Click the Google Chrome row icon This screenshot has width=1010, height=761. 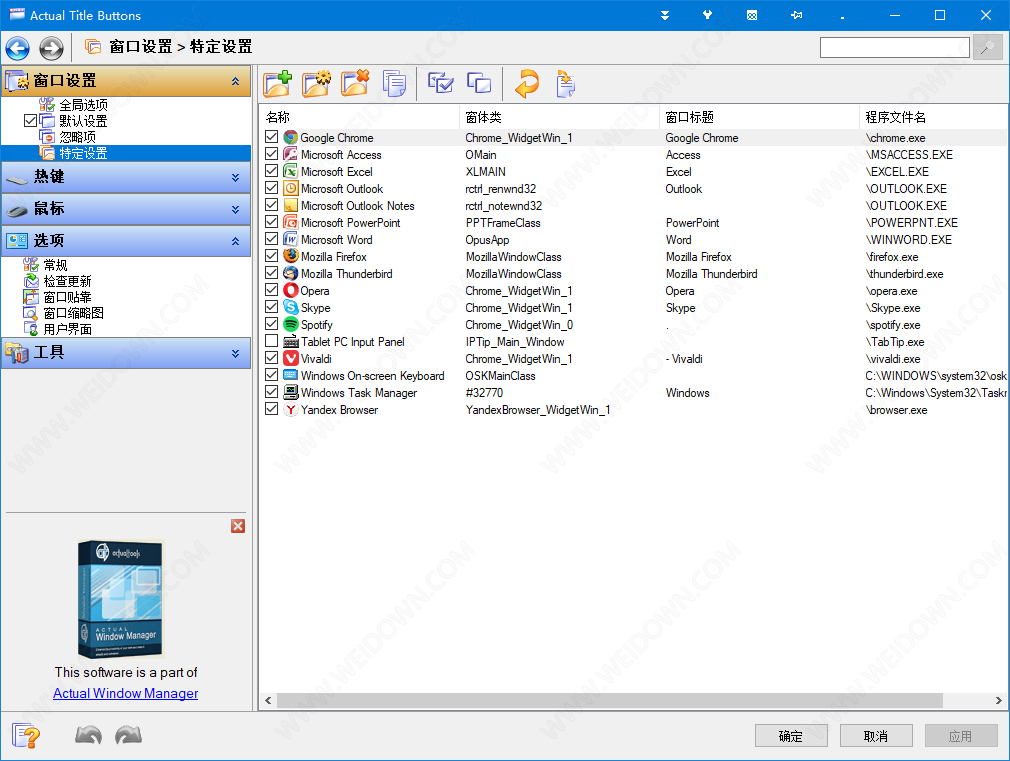click(x=291, y=137)
